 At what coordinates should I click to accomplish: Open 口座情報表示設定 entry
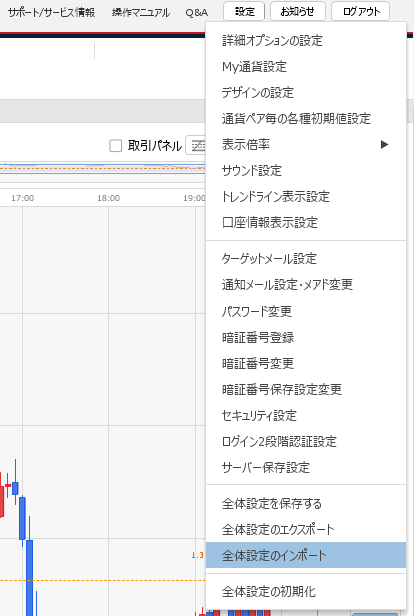306,222
